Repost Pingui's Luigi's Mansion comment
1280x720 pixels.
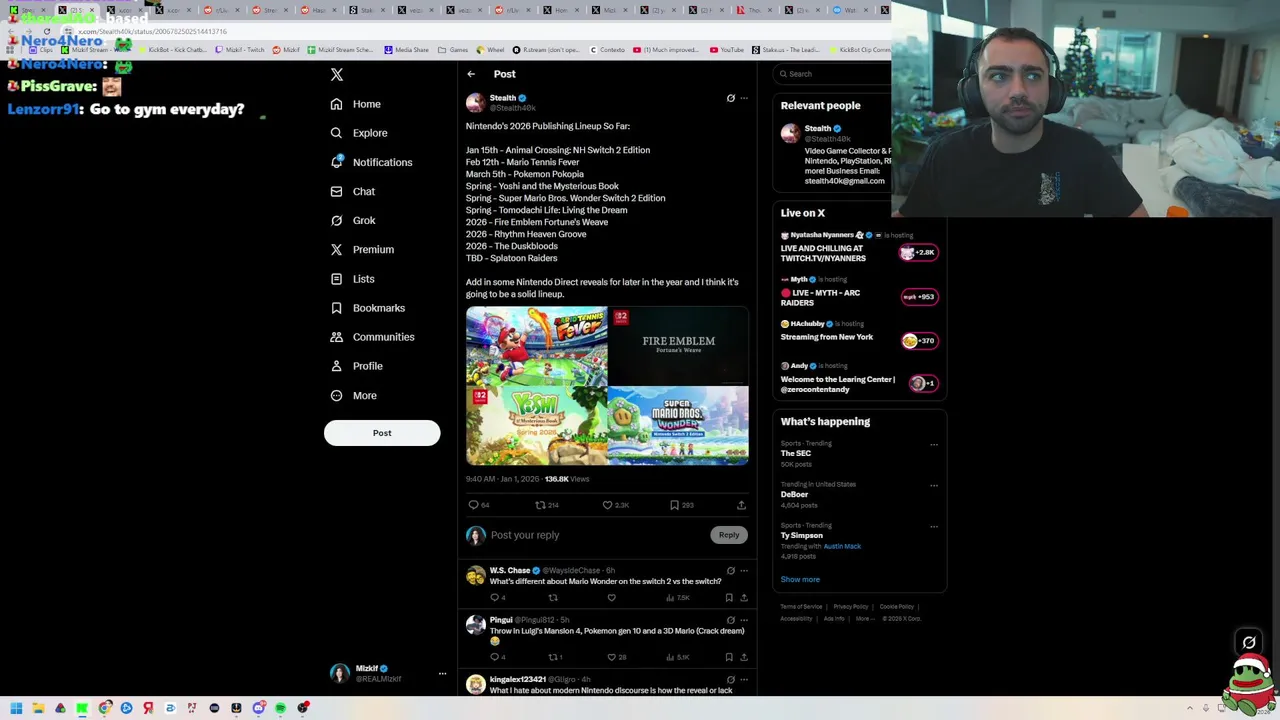point(553,657)
